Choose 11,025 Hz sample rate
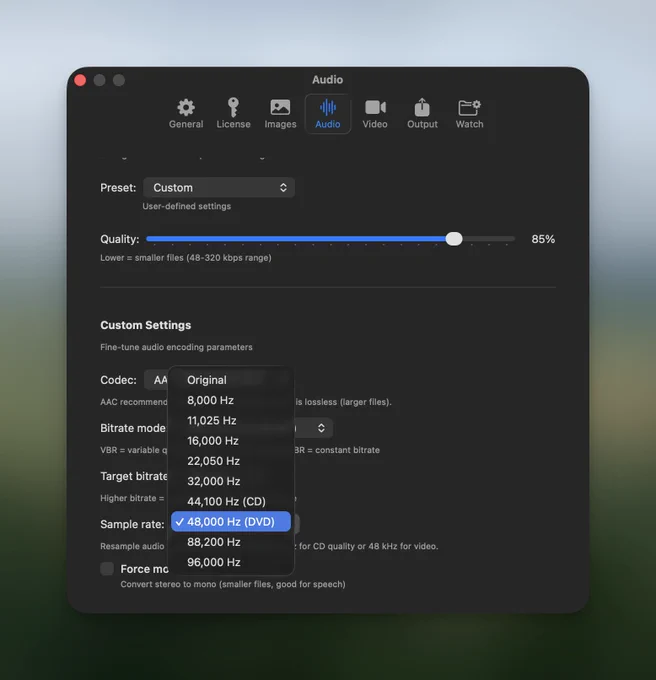 click(231, 421)
